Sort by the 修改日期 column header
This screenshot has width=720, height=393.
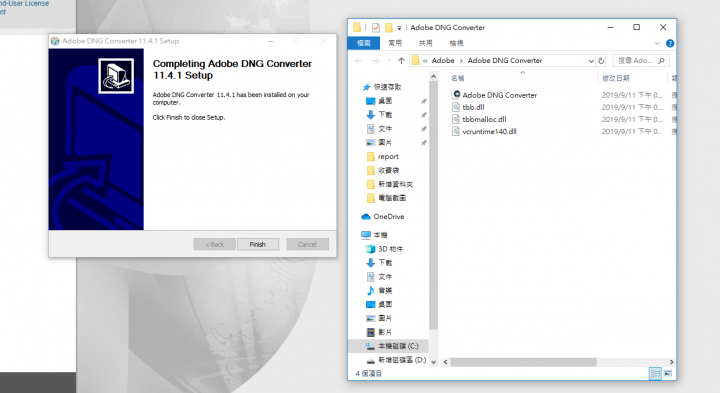615,79
